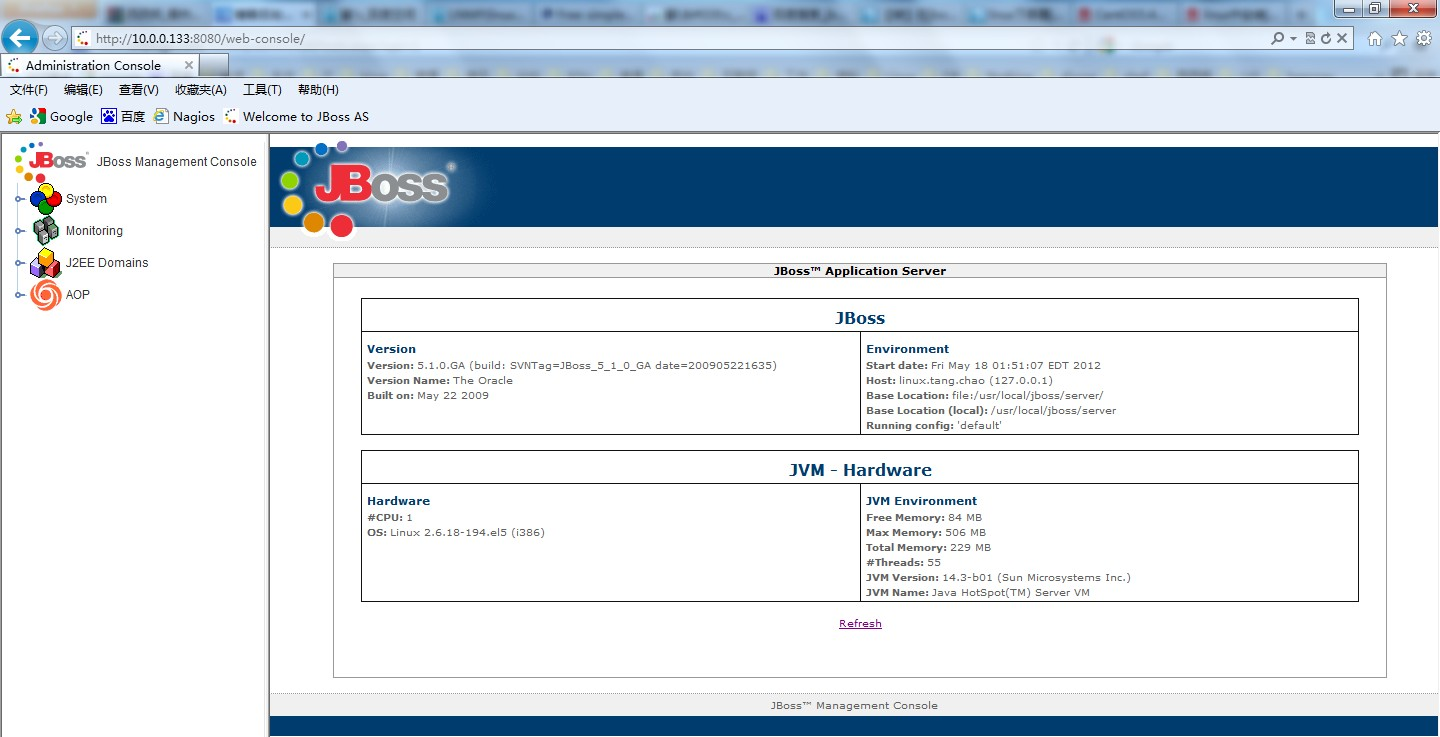Screen dimensions: 1440x737
Task: Click the Version: 5.1.0.GA build line
Action: (572, 365)
